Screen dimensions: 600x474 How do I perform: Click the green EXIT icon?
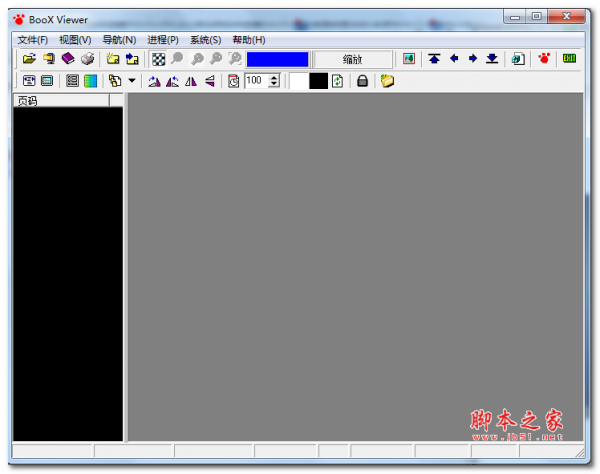coord(569,58)
